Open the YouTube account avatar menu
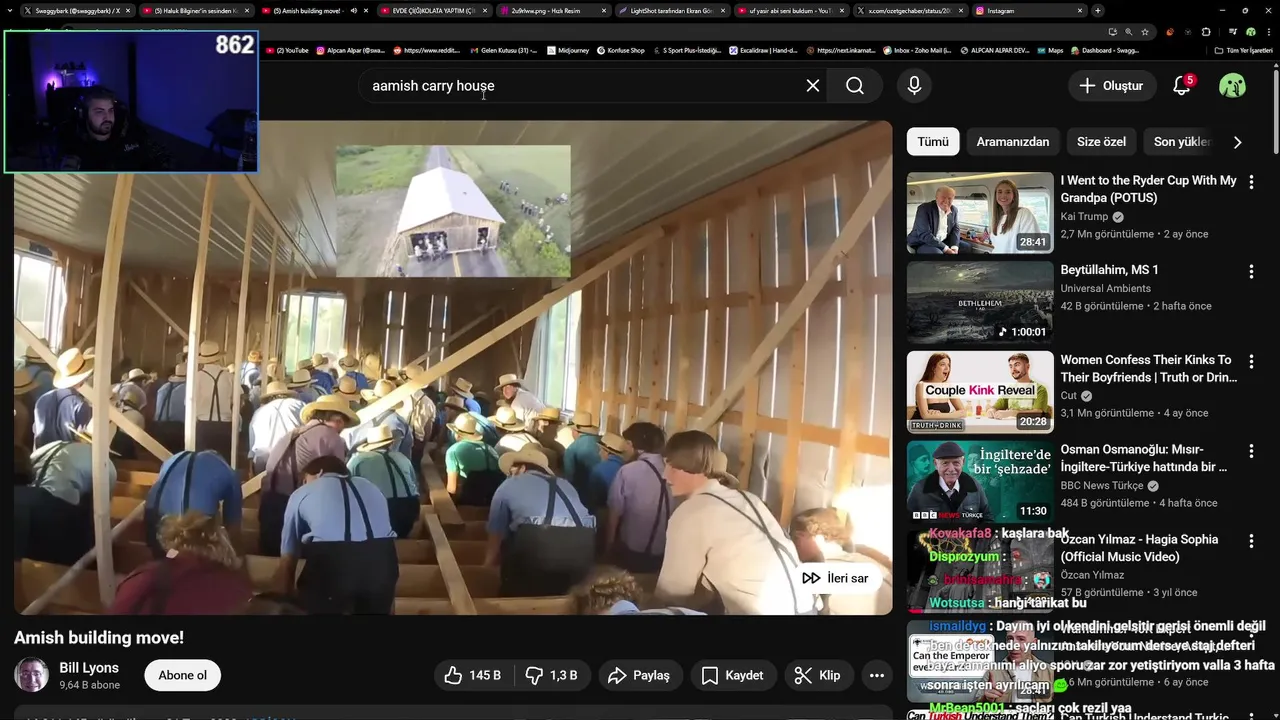This screenshot has width=1280, height=720. pos(1232,86)
